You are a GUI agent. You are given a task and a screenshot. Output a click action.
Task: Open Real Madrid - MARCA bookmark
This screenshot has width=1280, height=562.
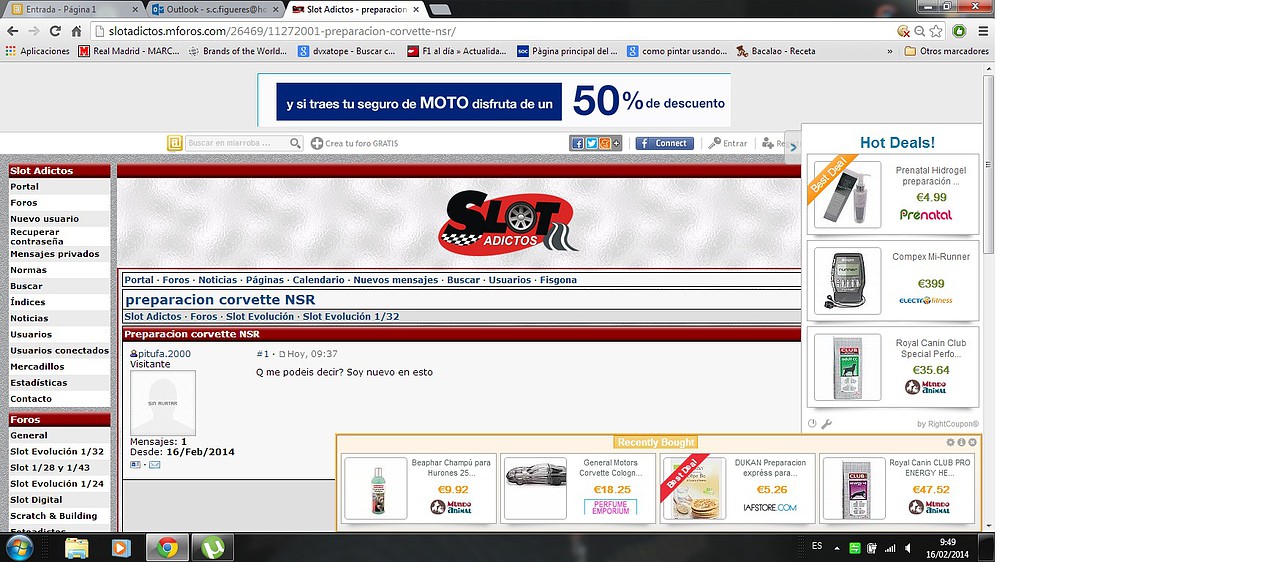pyautogui.click(x=129, y=51)
